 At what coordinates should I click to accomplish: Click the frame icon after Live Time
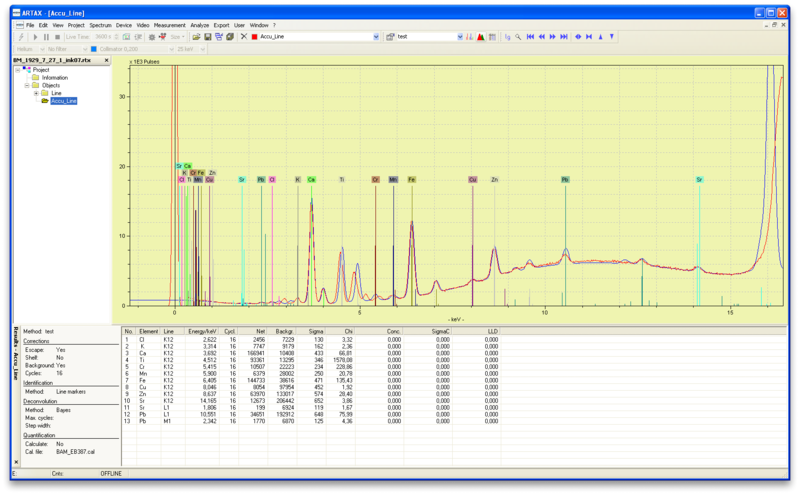tap(126, 37)
